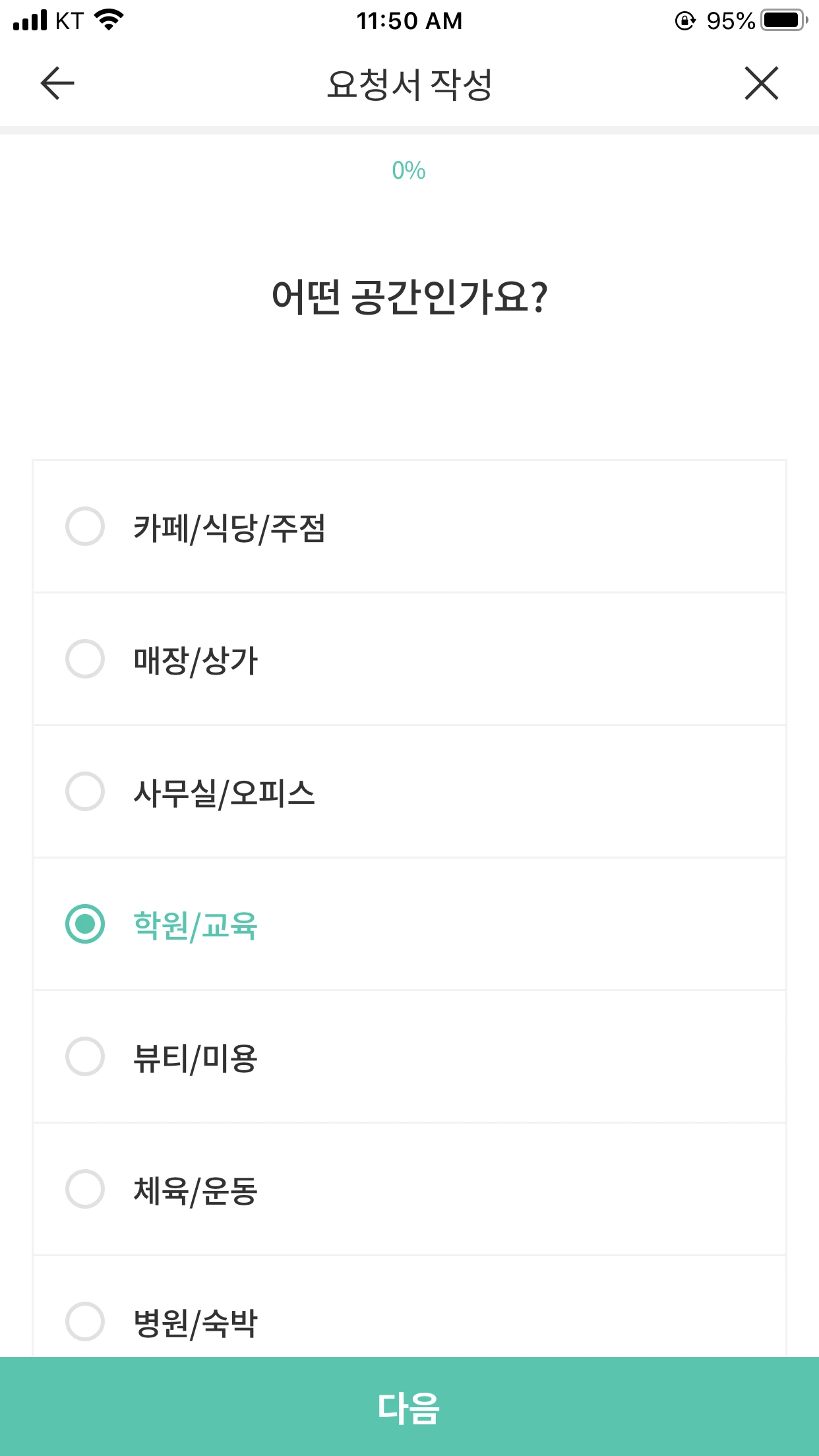Tap the back arrow icon

click(x=57, y=84)
